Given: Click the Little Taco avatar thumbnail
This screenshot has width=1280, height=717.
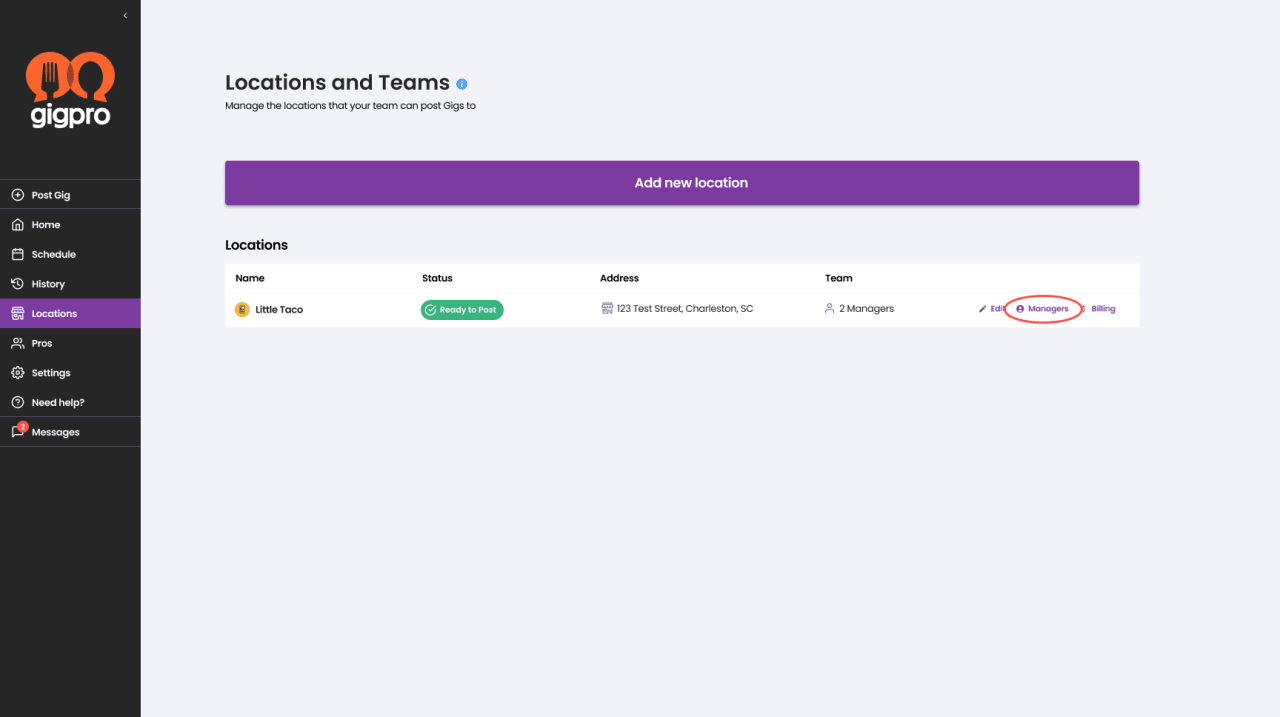Looking at the screenshot, I should 242,310.
